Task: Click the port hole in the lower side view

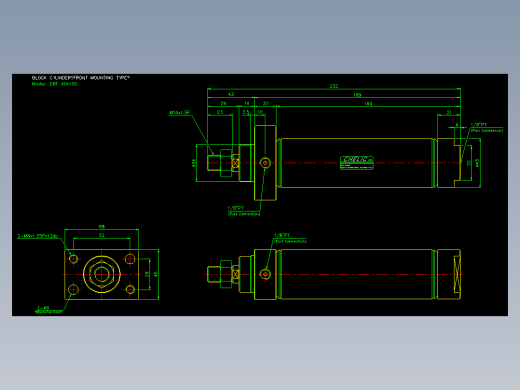Action: point(265,274)
